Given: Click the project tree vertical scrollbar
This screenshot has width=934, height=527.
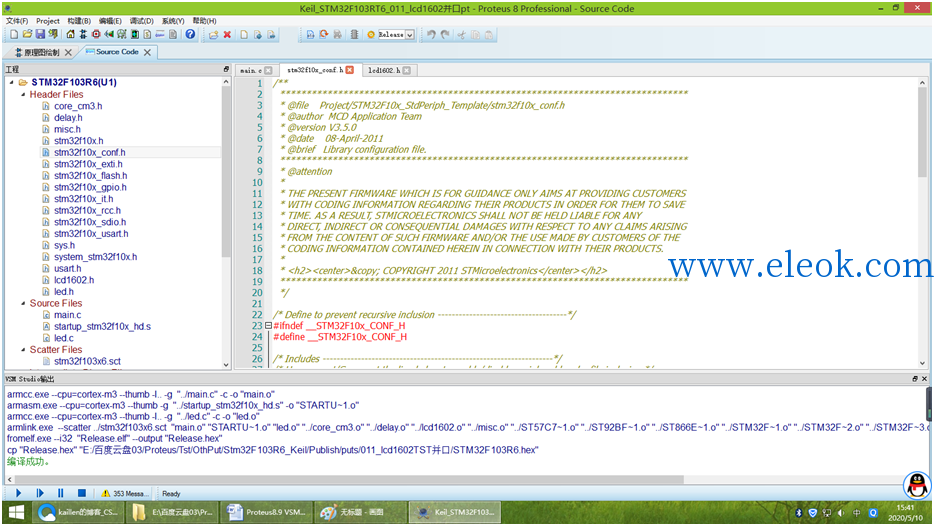Looking at the screenshot, I should [x=226, y=173].
